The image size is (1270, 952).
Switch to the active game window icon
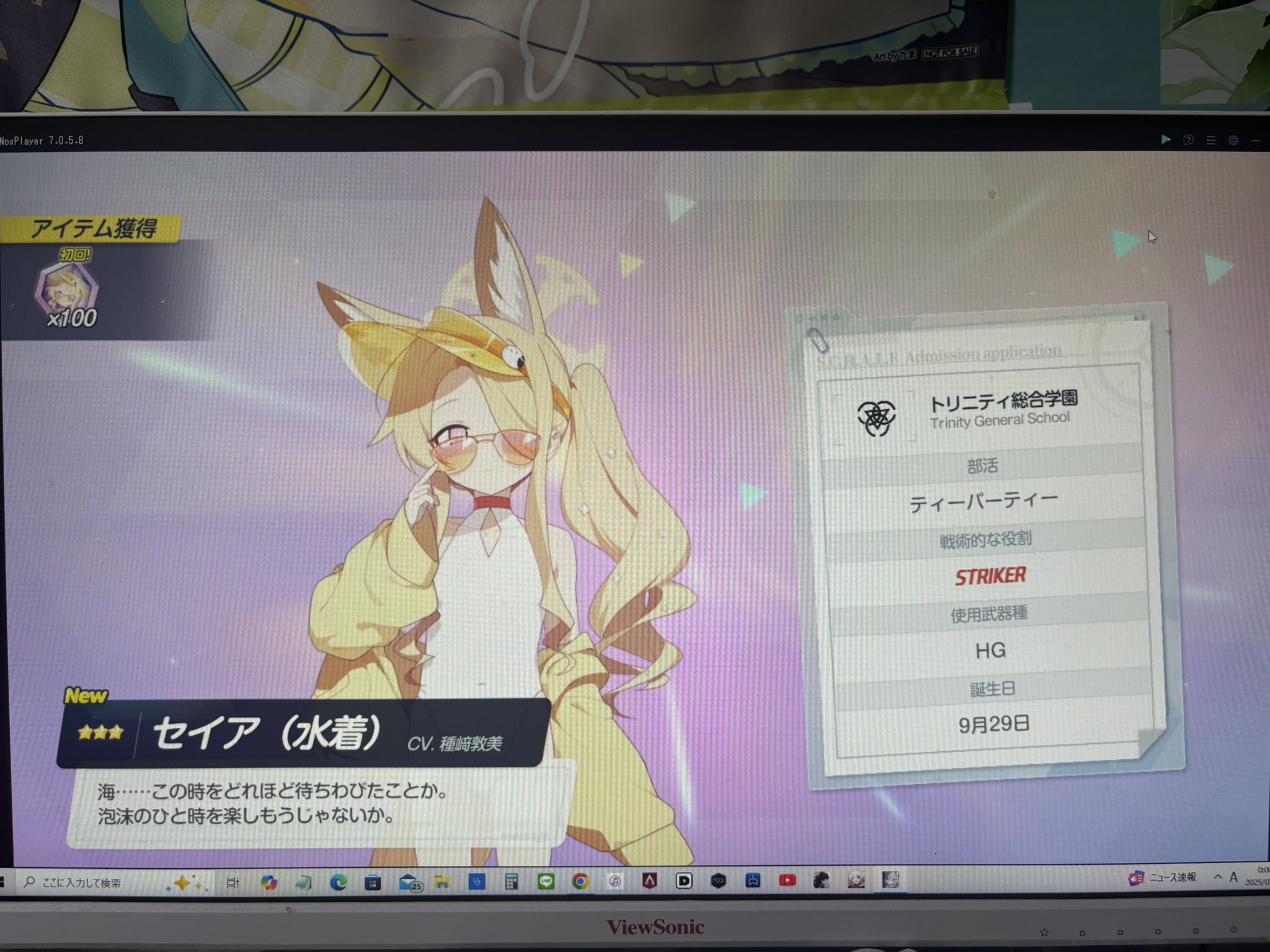tap(891, 879)
